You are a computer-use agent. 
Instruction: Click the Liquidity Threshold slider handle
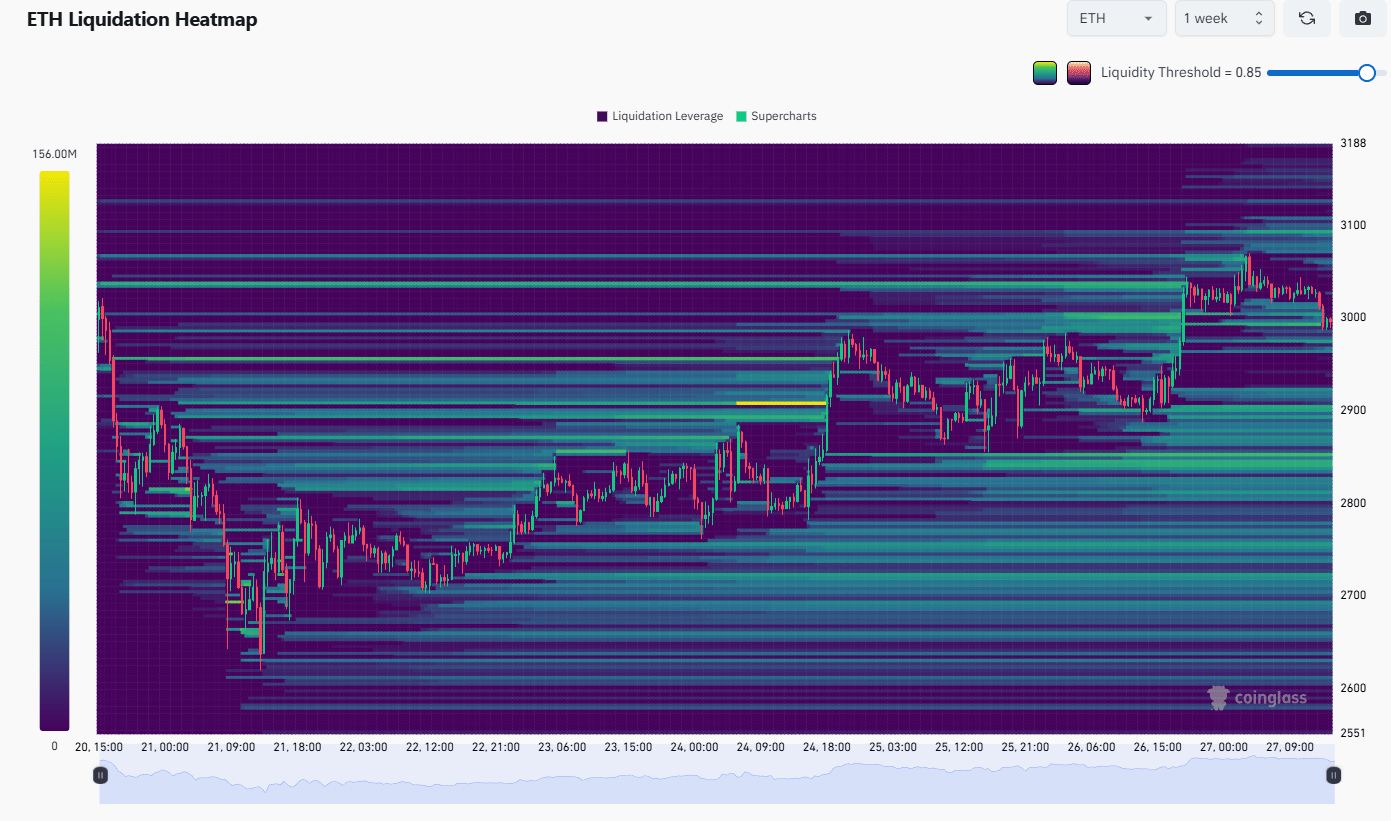(x=1367, y=72)
